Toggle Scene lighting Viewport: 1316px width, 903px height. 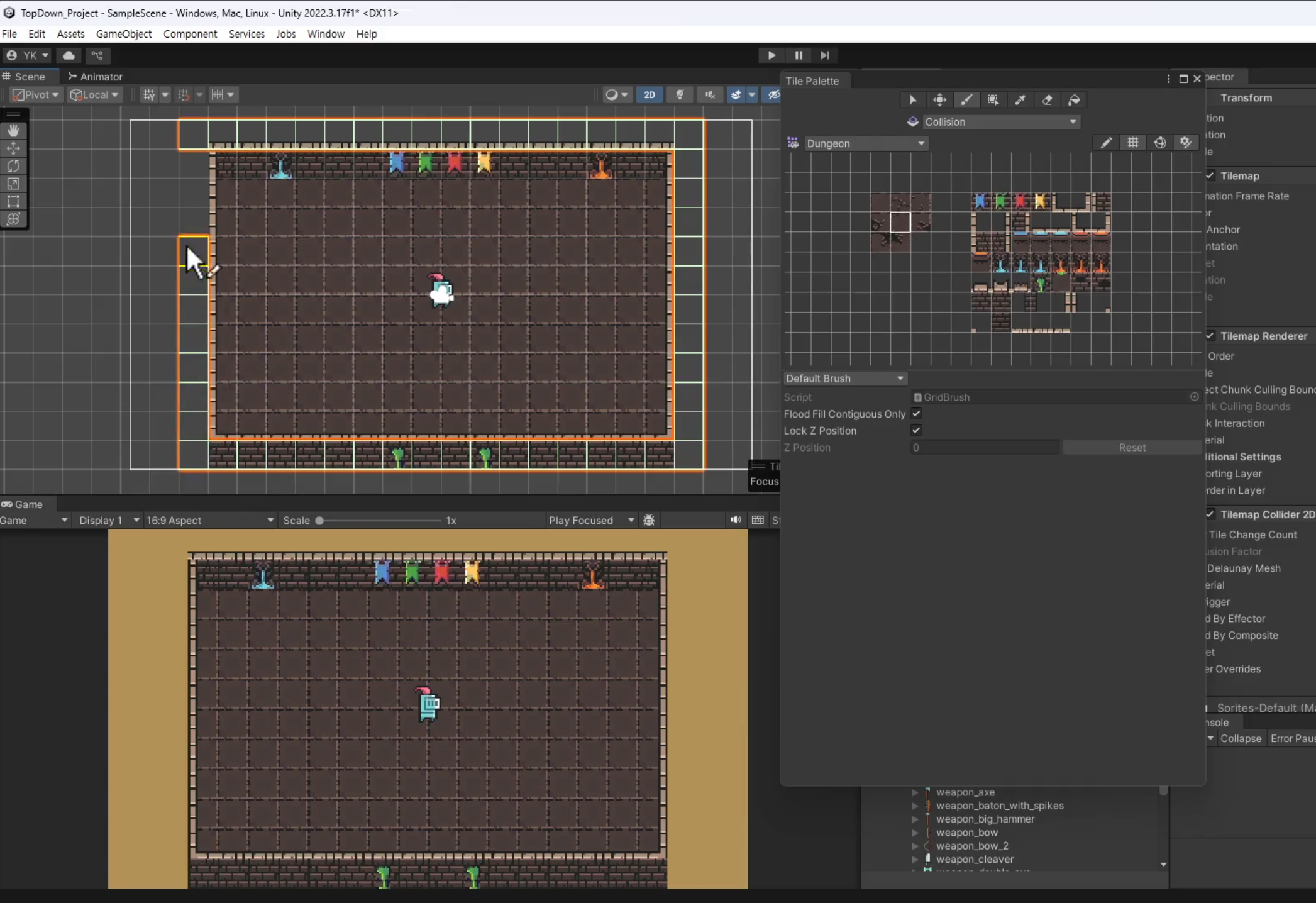[x=680, y=94]
